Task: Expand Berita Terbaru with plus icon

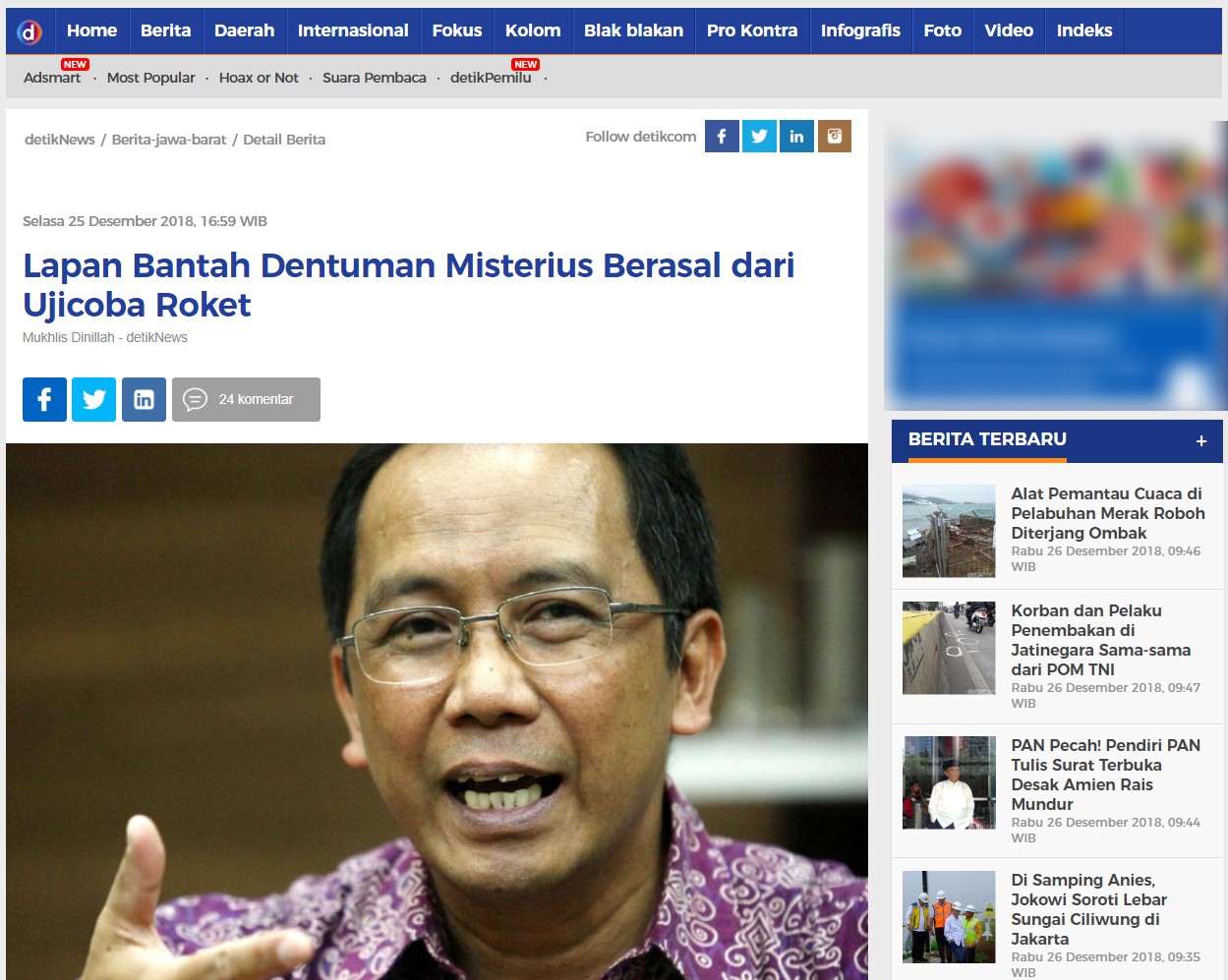Action: (1201, 441)
